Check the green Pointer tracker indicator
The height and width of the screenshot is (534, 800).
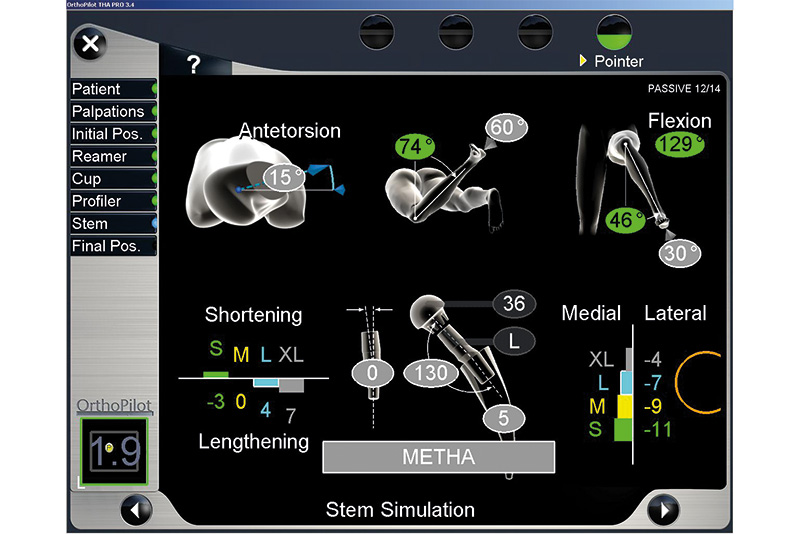(x=614, y=32)
